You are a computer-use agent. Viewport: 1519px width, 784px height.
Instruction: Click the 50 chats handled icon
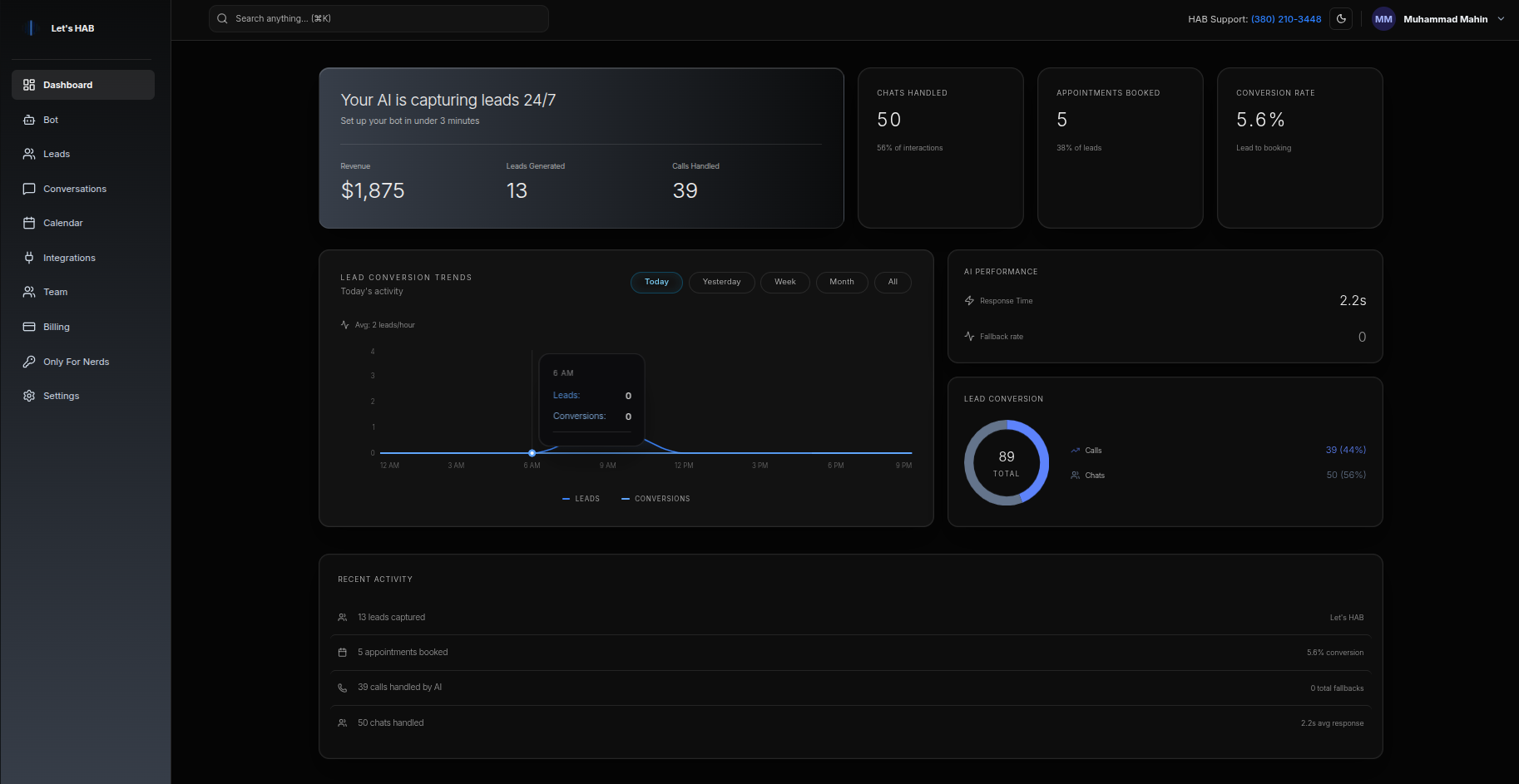tap(342, 723)
